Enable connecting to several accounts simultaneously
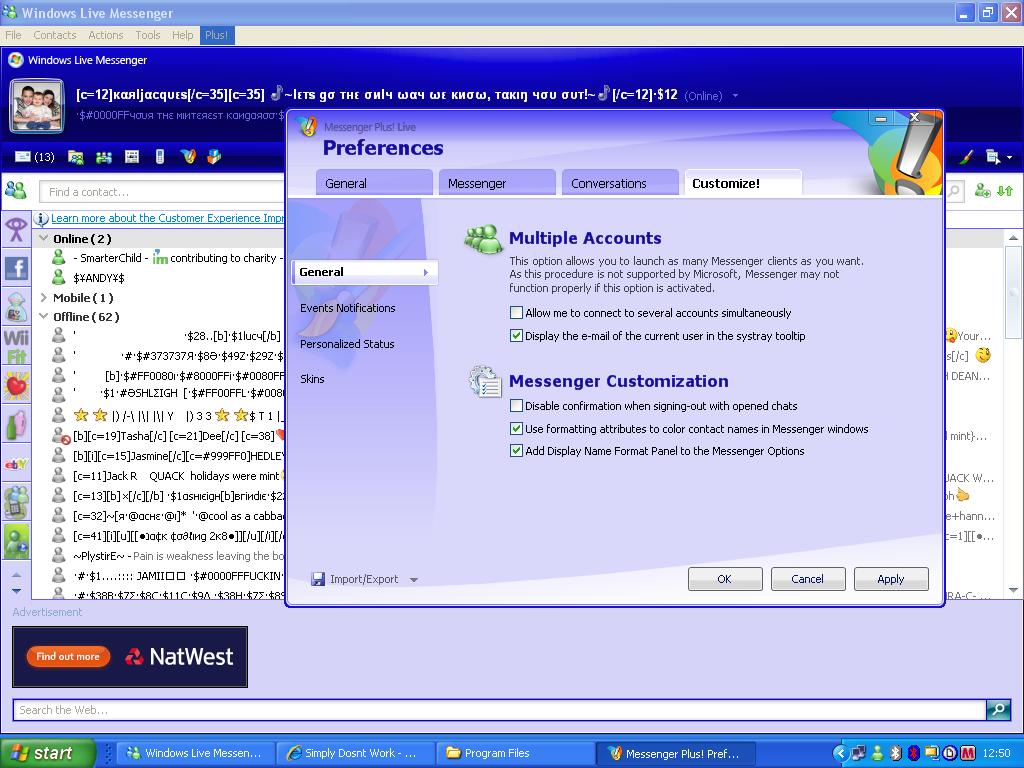The height and width of the screenshot is (768, 1024). 516,313
